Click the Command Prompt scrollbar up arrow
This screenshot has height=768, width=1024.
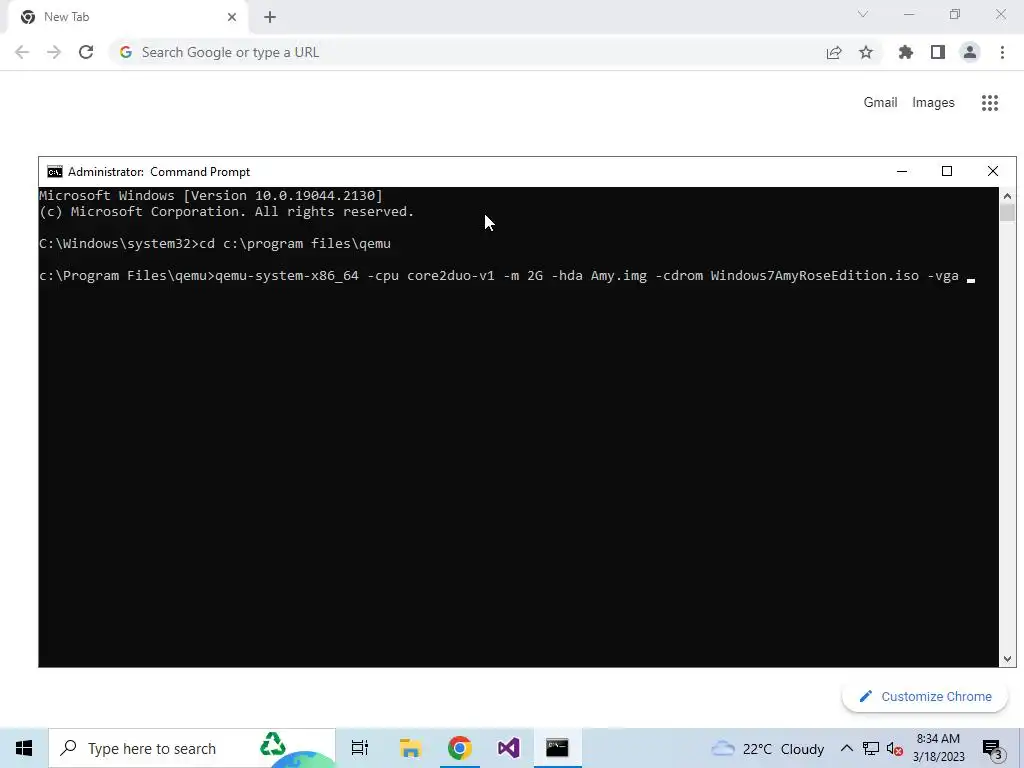tap(1007, 195)
